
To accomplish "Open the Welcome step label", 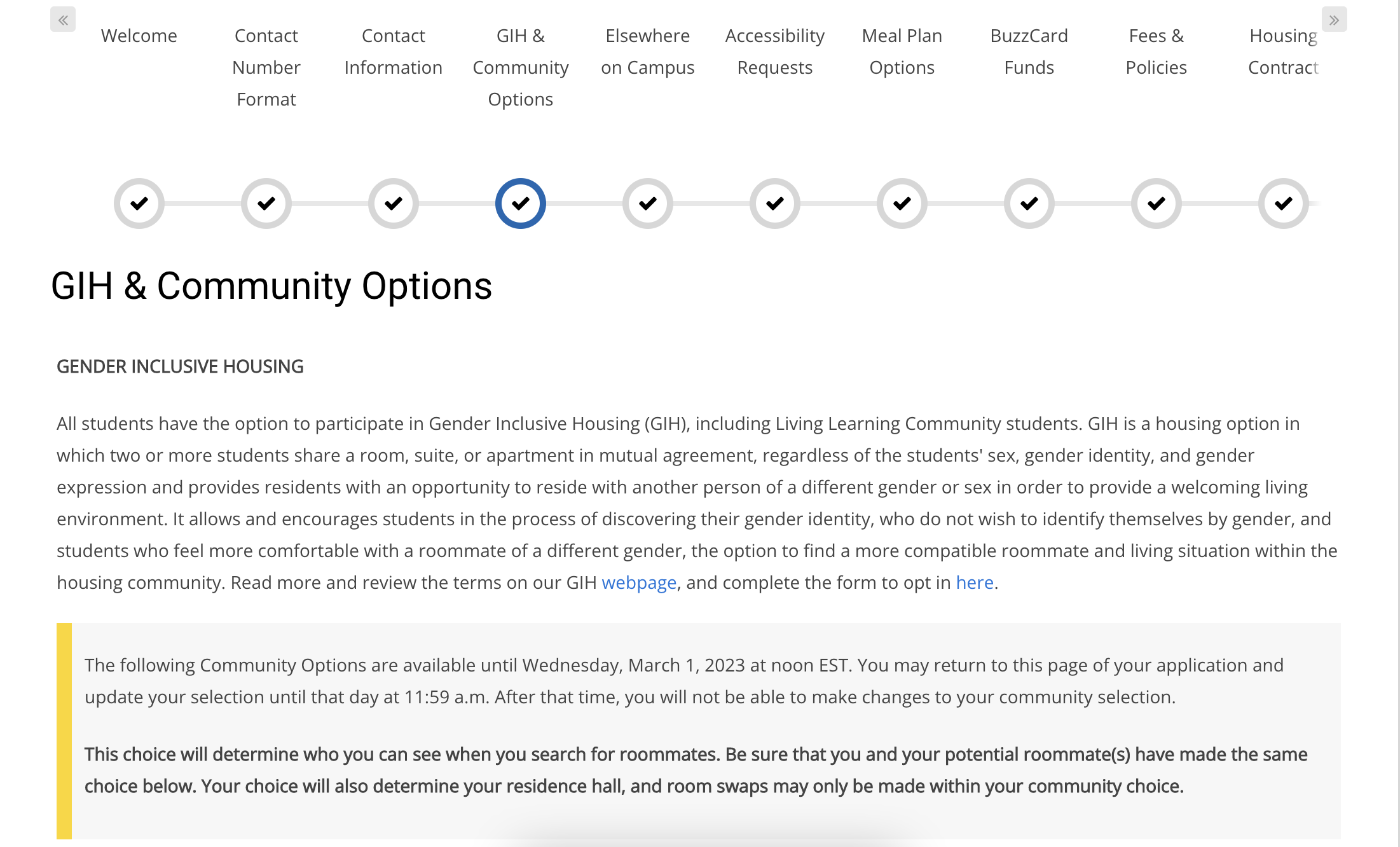I will 139,36.
